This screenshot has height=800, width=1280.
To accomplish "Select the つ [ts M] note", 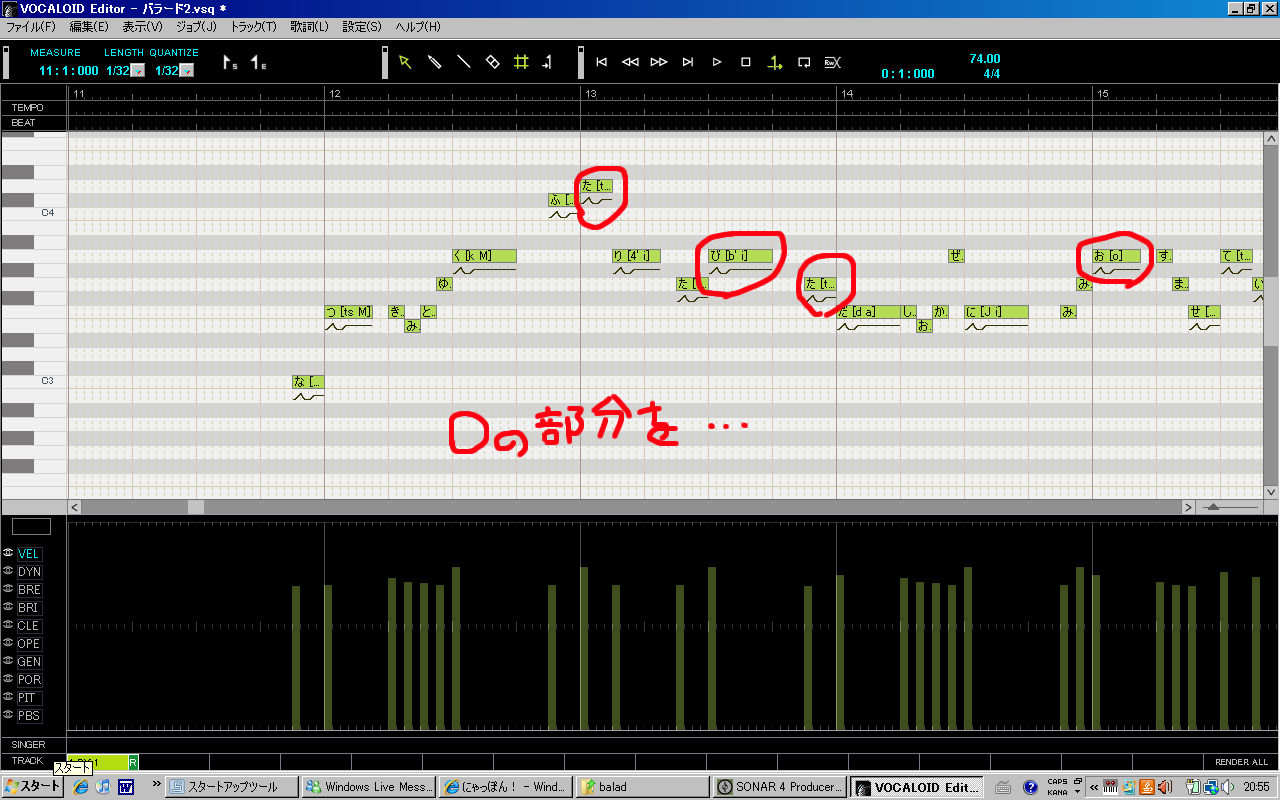I will pos(348,312).
